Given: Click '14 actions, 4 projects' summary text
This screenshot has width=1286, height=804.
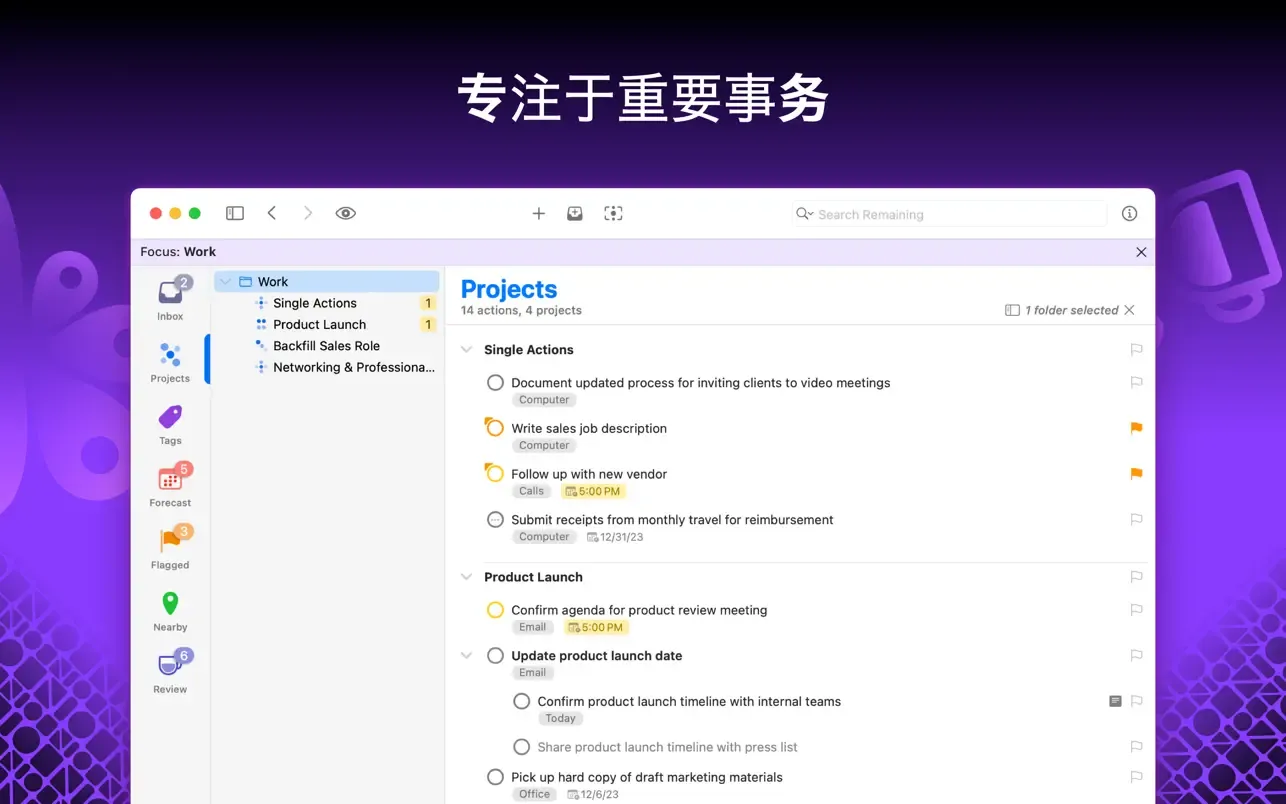Looking at the screenshot, I should tap(521, 311).
